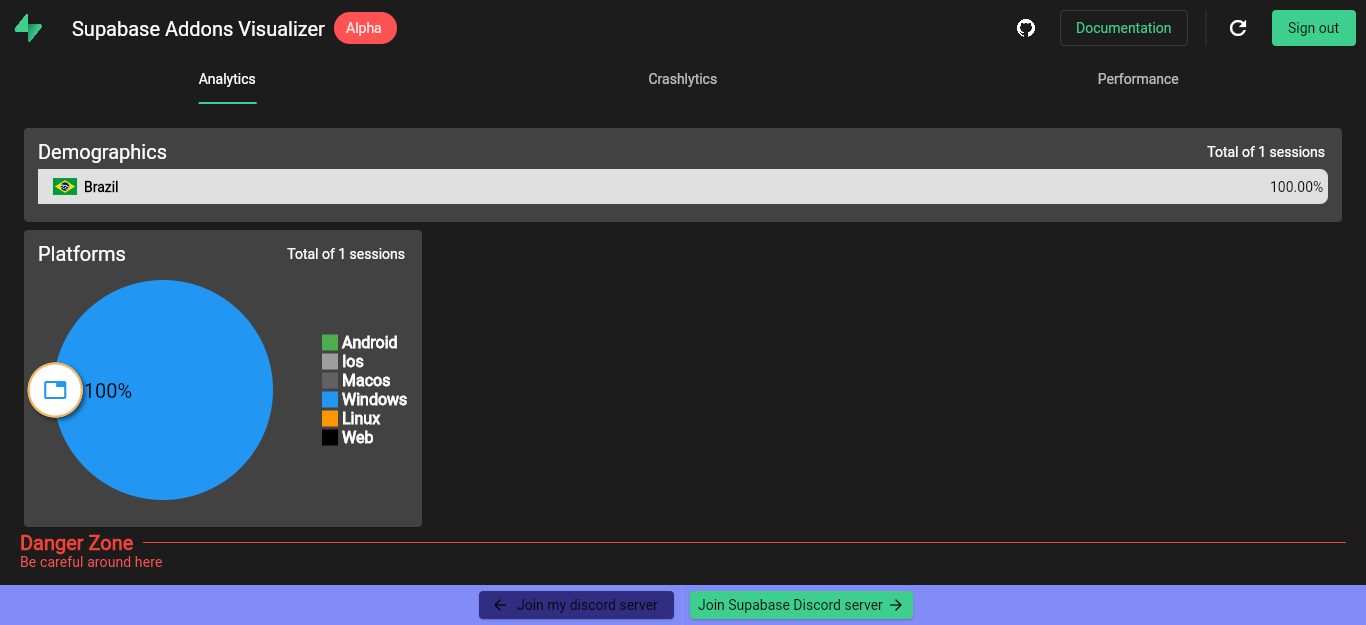Click Join my discord server button
Viewport: 1366px width, 625px height.
pos(576,605)
